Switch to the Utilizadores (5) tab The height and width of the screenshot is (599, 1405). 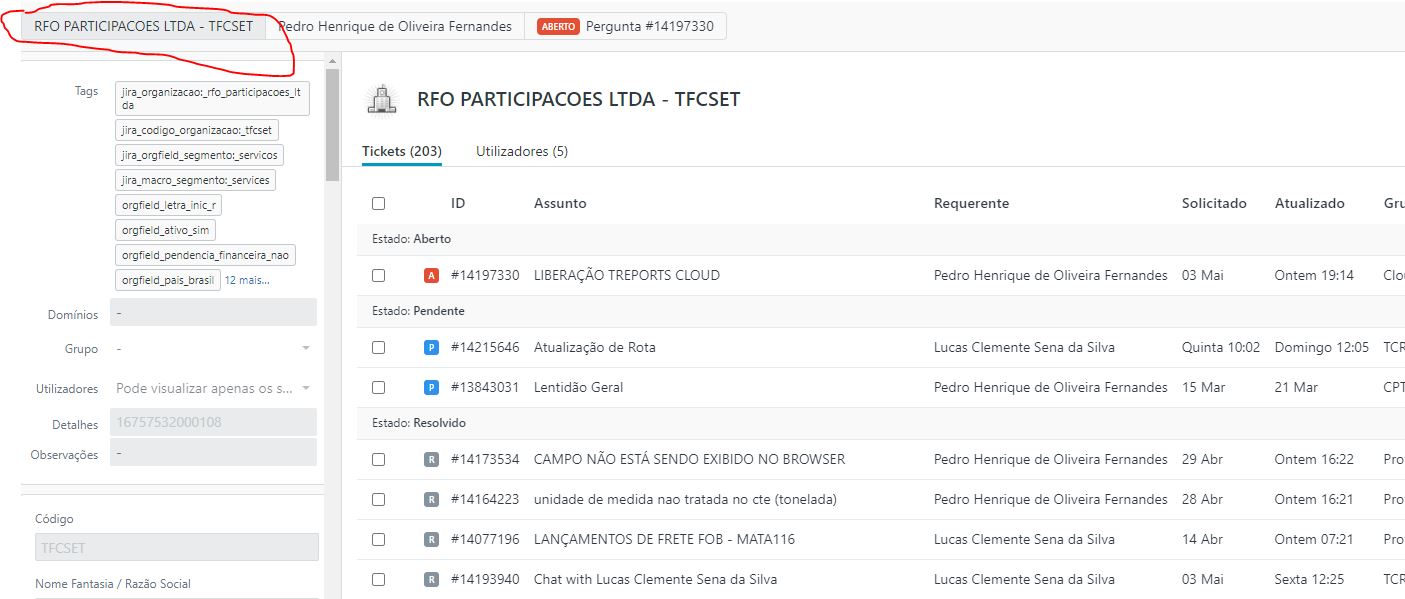521,151
